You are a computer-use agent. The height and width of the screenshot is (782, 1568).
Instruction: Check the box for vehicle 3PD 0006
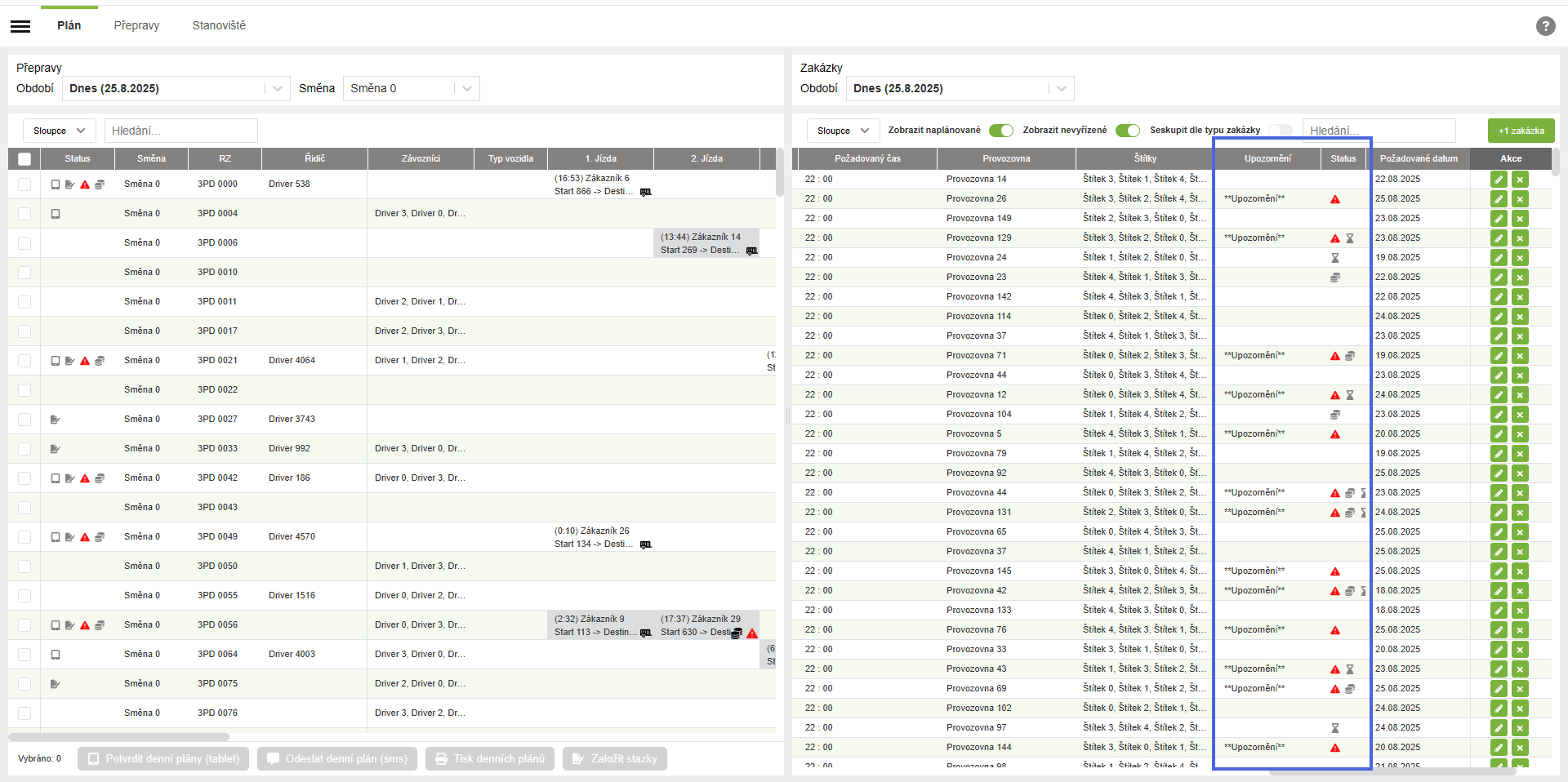[24, 243]
